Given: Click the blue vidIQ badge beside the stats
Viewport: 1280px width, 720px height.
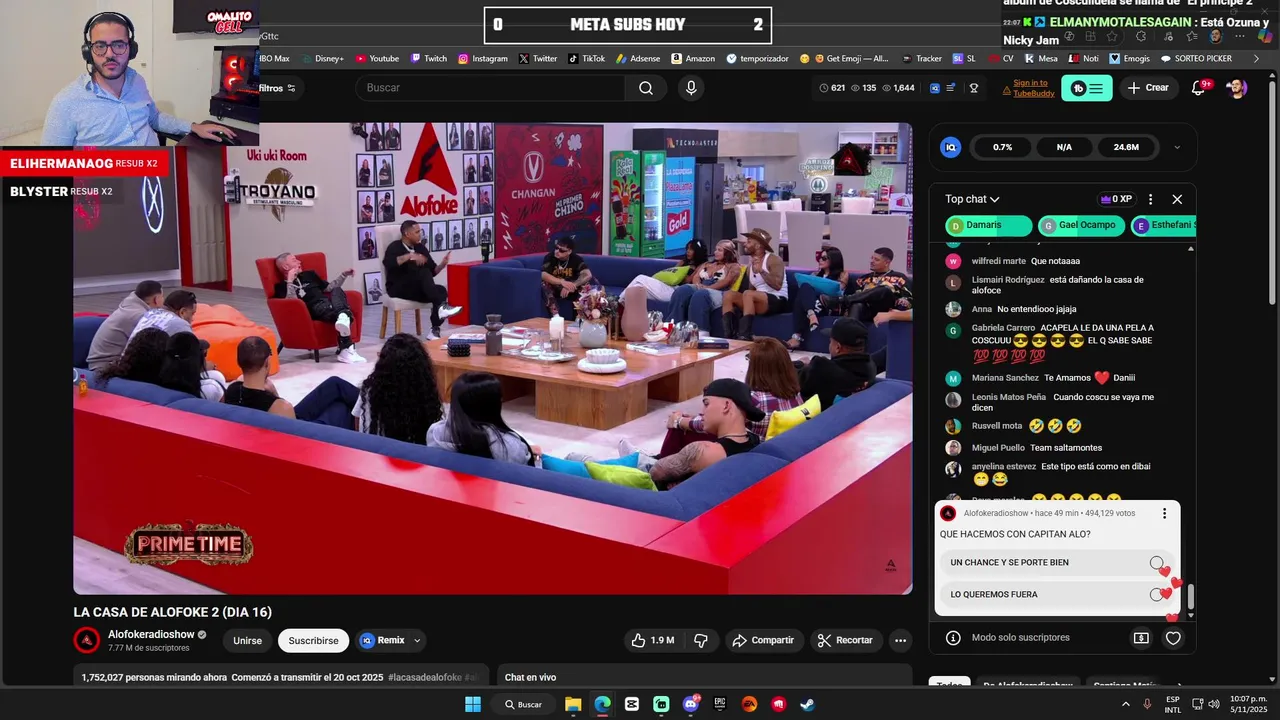Looking at the screenshot, I should click(935, 88).
